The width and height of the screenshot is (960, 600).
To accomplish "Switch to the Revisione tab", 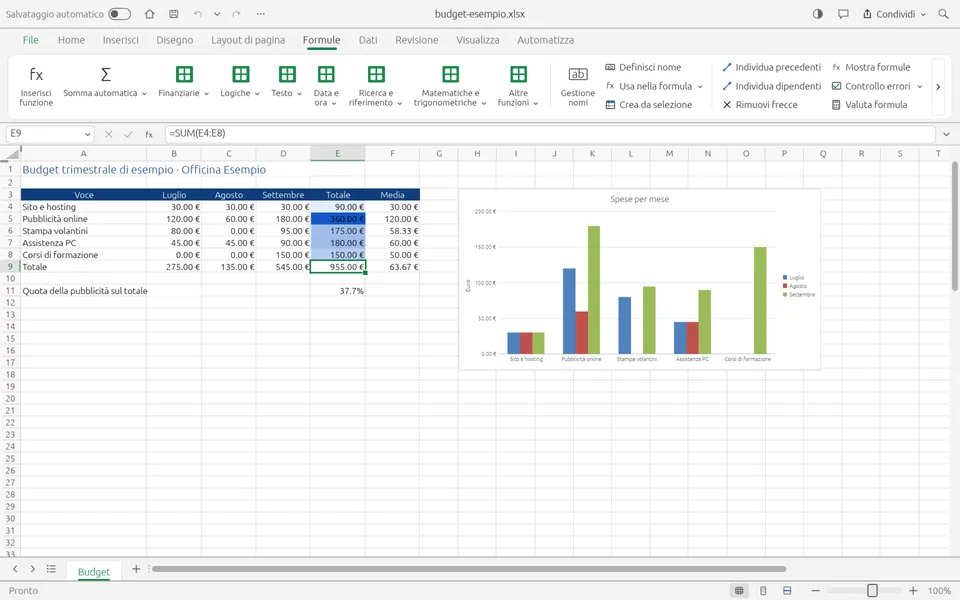I will point(416,40).
